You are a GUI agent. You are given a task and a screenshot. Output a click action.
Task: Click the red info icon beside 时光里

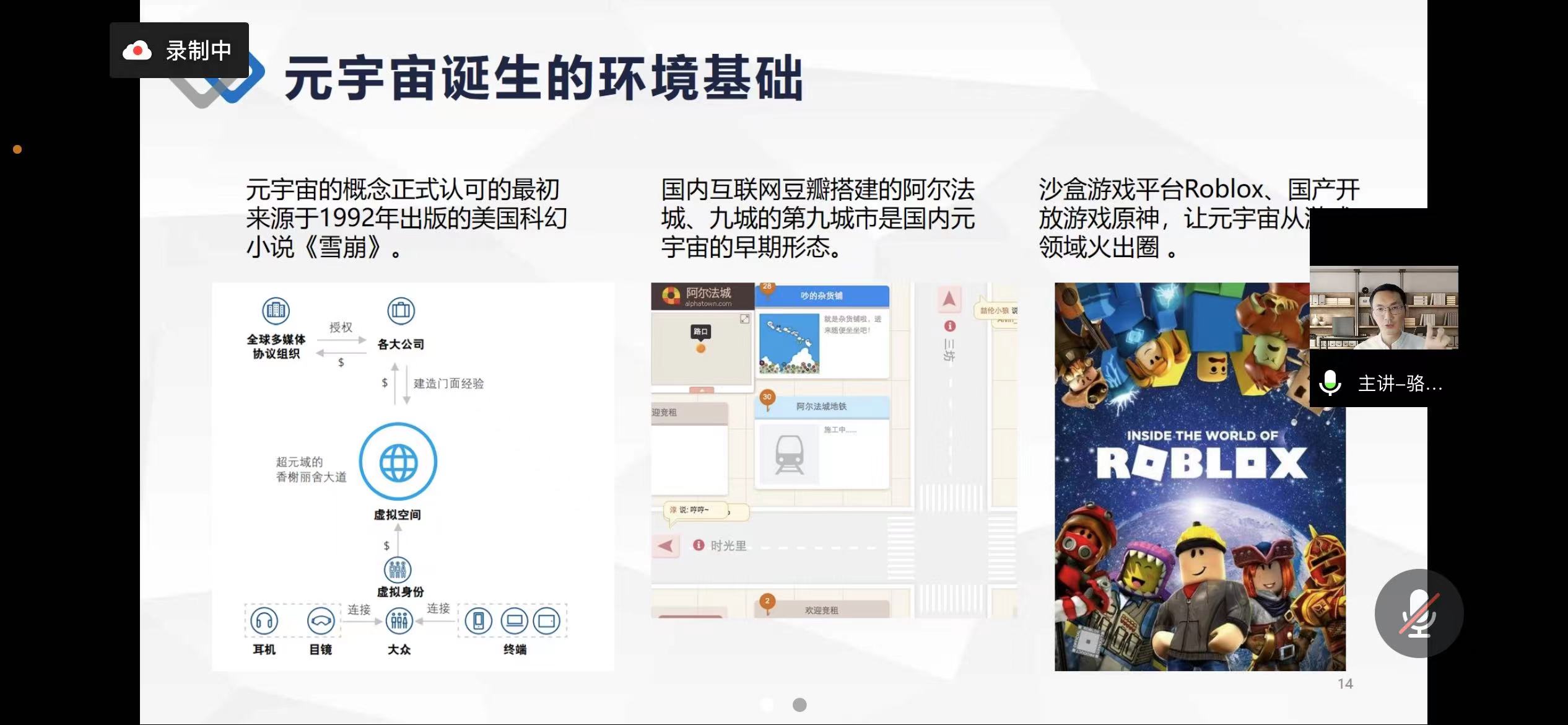pos(699,545)
